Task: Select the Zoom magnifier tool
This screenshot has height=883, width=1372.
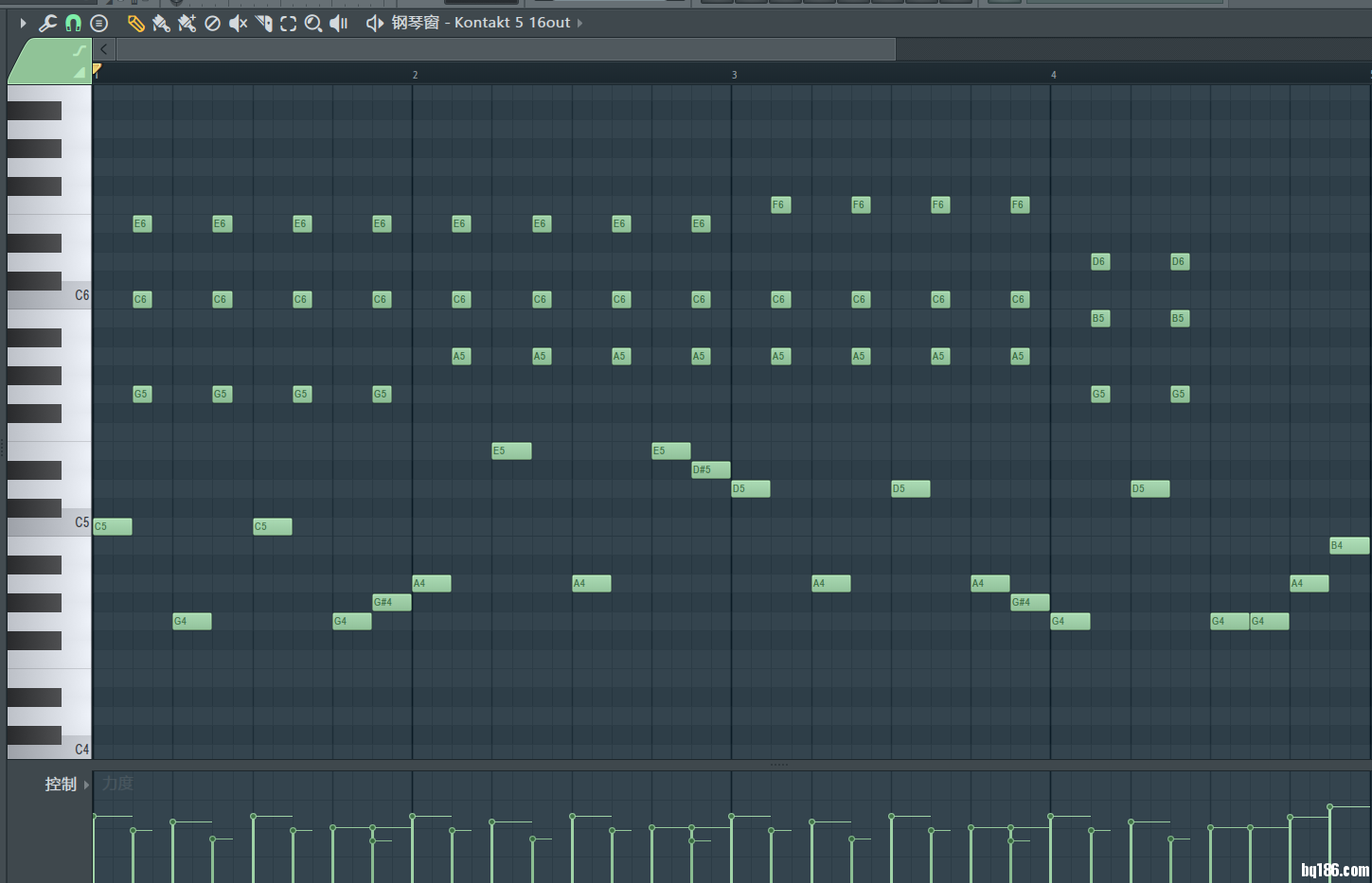Action: tap(313, 23)
